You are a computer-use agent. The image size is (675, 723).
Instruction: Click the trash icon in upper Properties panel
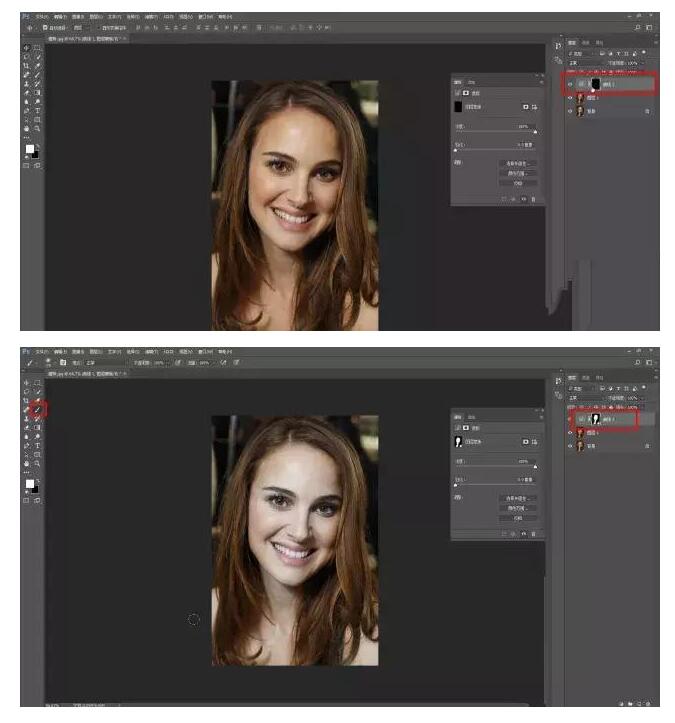click(x=533, y=199)
